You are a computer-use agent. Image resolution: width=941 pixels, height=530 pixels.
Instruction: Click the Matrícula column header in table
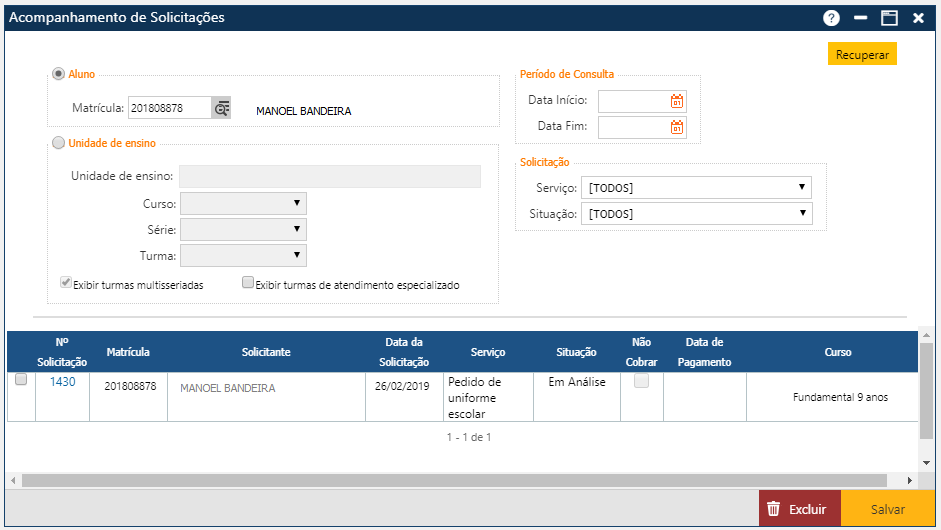pos(128,352)
